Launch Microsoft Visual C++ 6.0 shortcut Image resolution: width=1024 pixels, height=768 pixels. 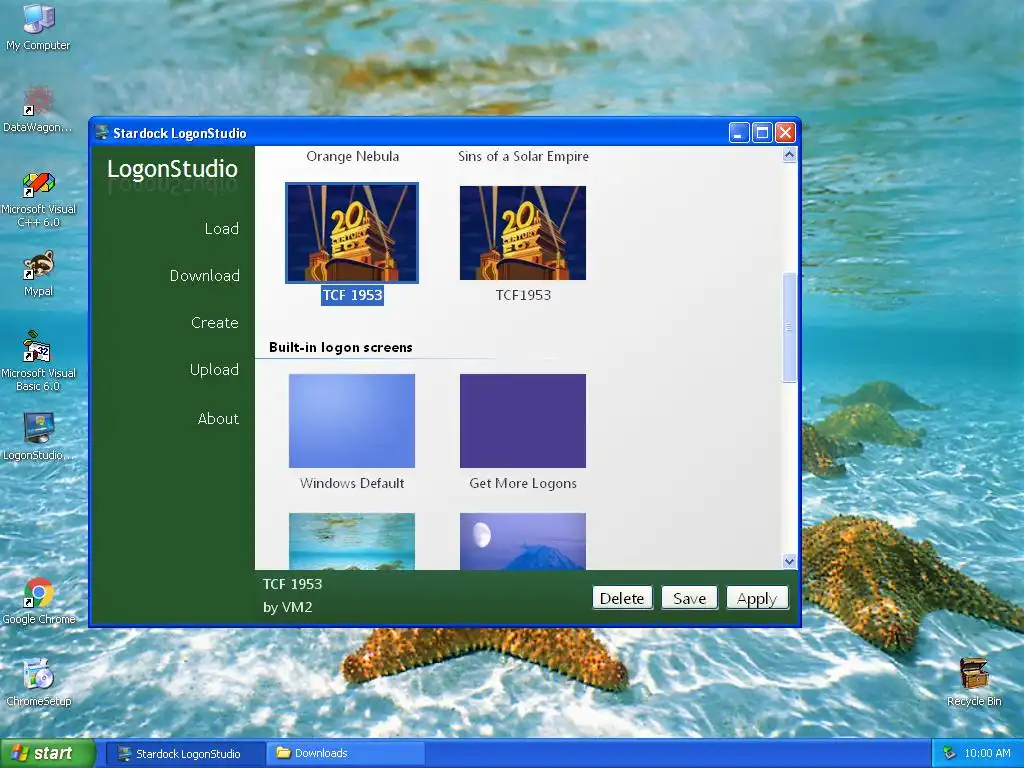[38, 199]
